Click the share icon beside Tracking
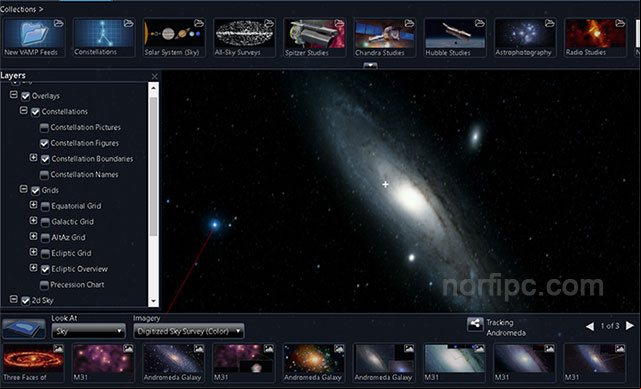 [475, 324]
